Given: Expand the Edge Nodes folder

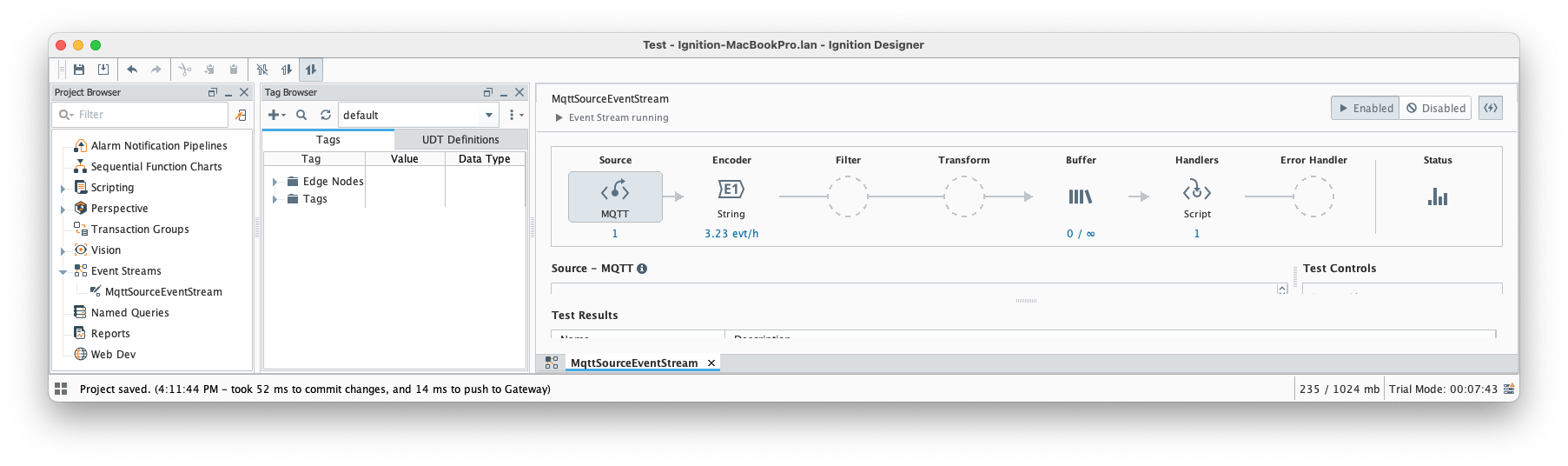Looking at the screenshot, I should (275, 182).
